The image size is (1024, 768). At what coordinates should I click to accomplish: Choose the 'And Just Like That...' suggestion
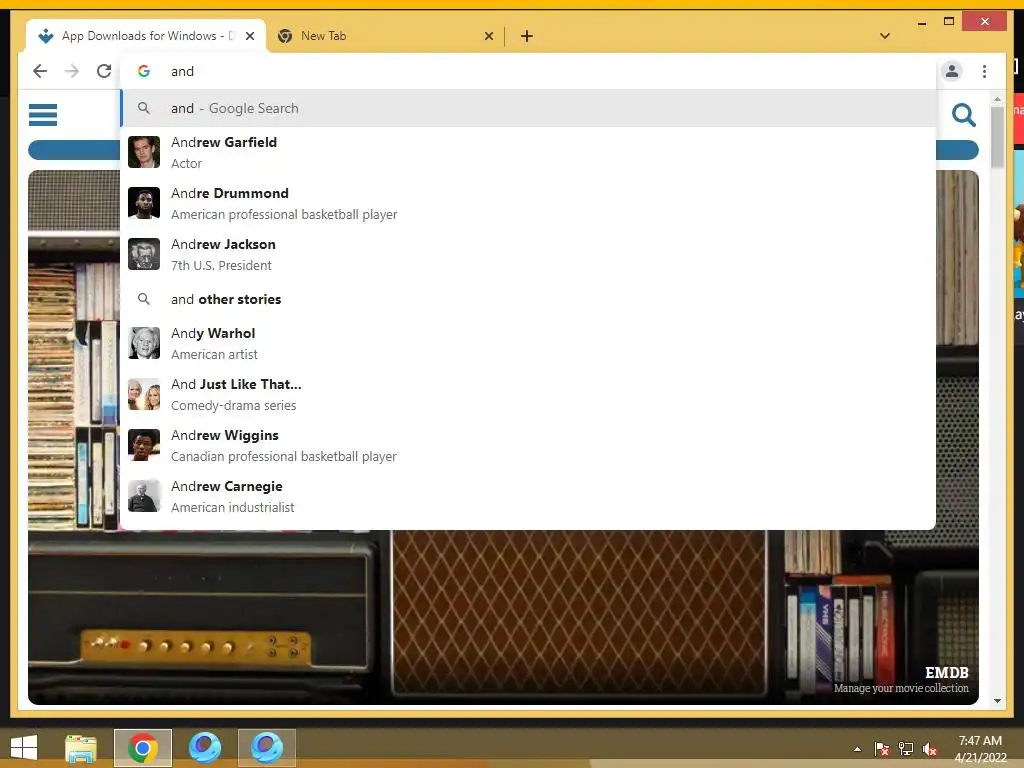pyautogui.click(x=528, y=394)
